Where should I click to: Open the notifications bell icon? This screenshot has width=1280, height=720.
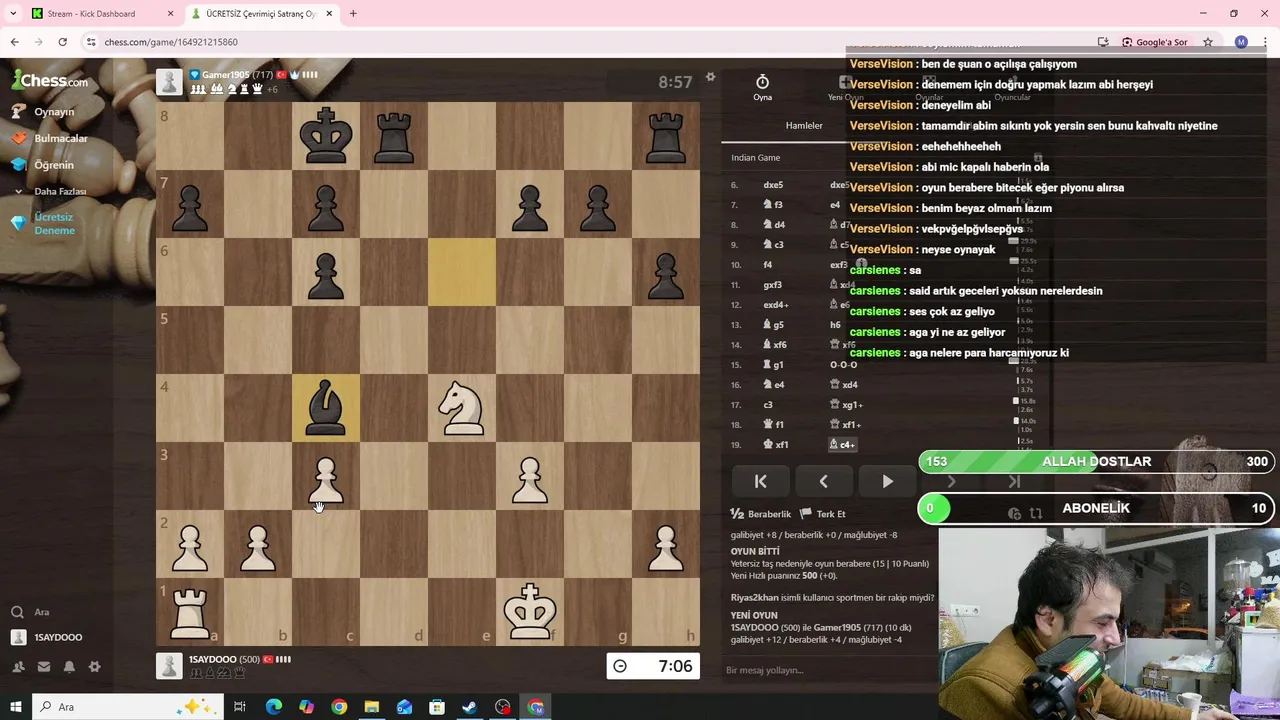click(69, 667)
